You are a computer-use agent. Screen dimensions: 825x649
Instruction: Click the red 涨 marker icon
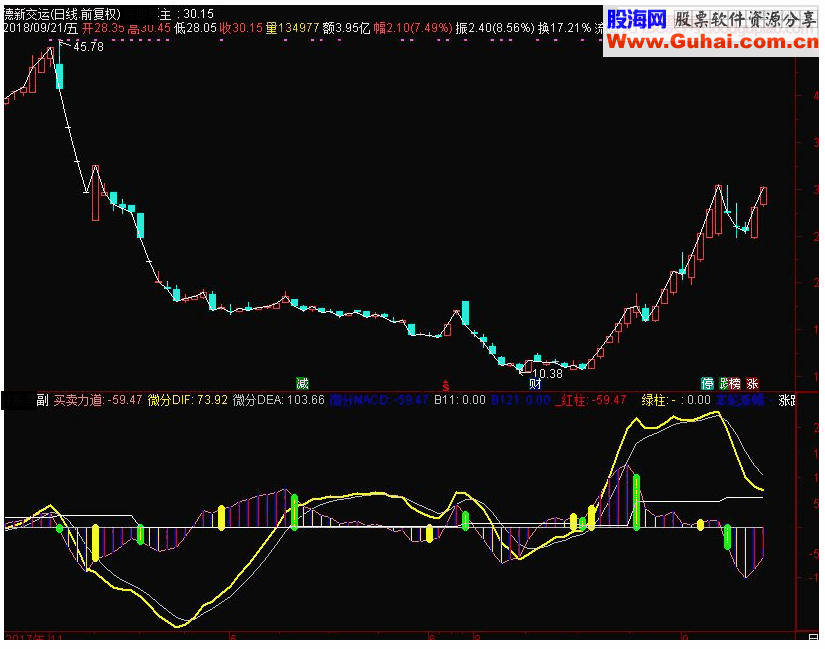pyautogui.click(x=752, y=383)
